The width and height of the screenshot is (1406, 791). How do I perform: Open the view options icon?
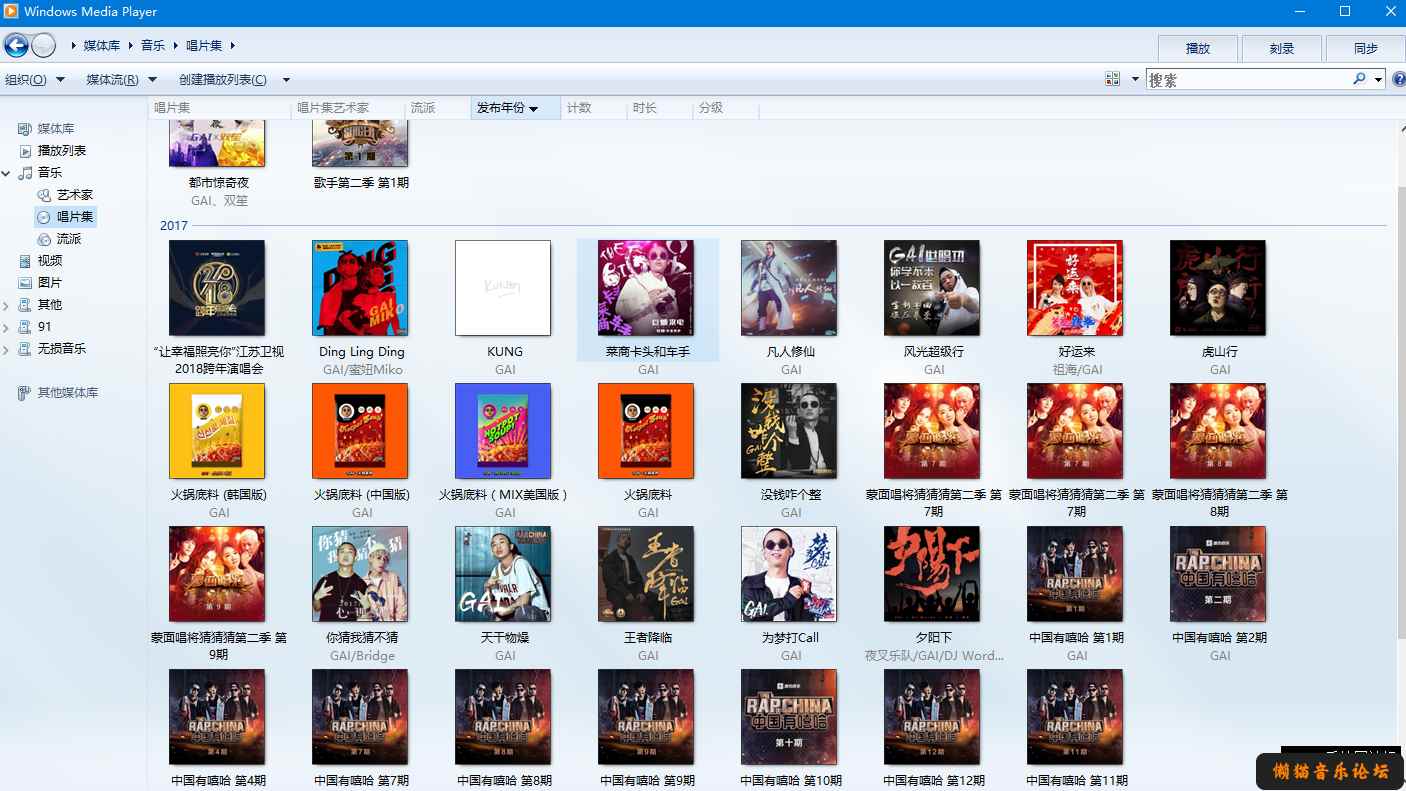pos(1113,79)
